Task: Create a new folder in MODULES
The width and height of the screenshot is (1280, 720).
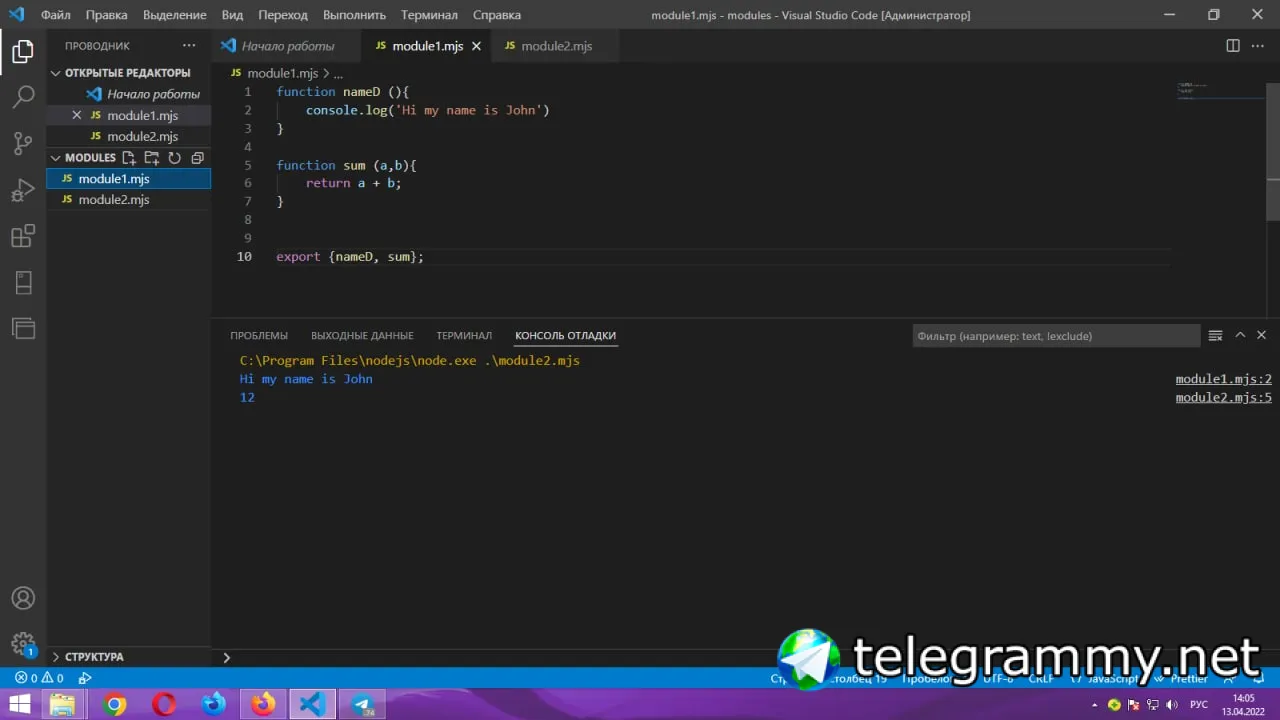Action: pos(152,158)
